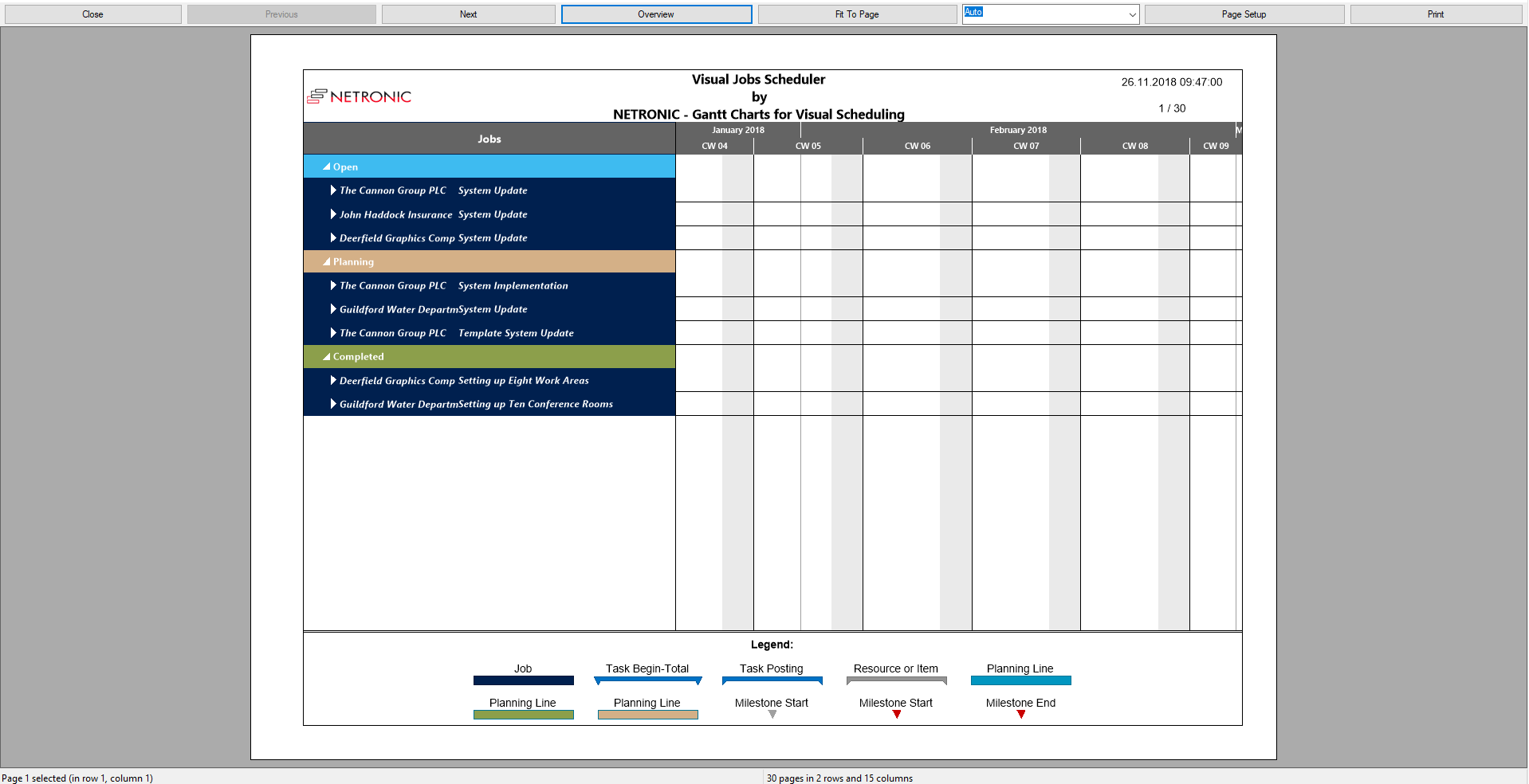Click System Implementation description text

(x=513, y=285)
